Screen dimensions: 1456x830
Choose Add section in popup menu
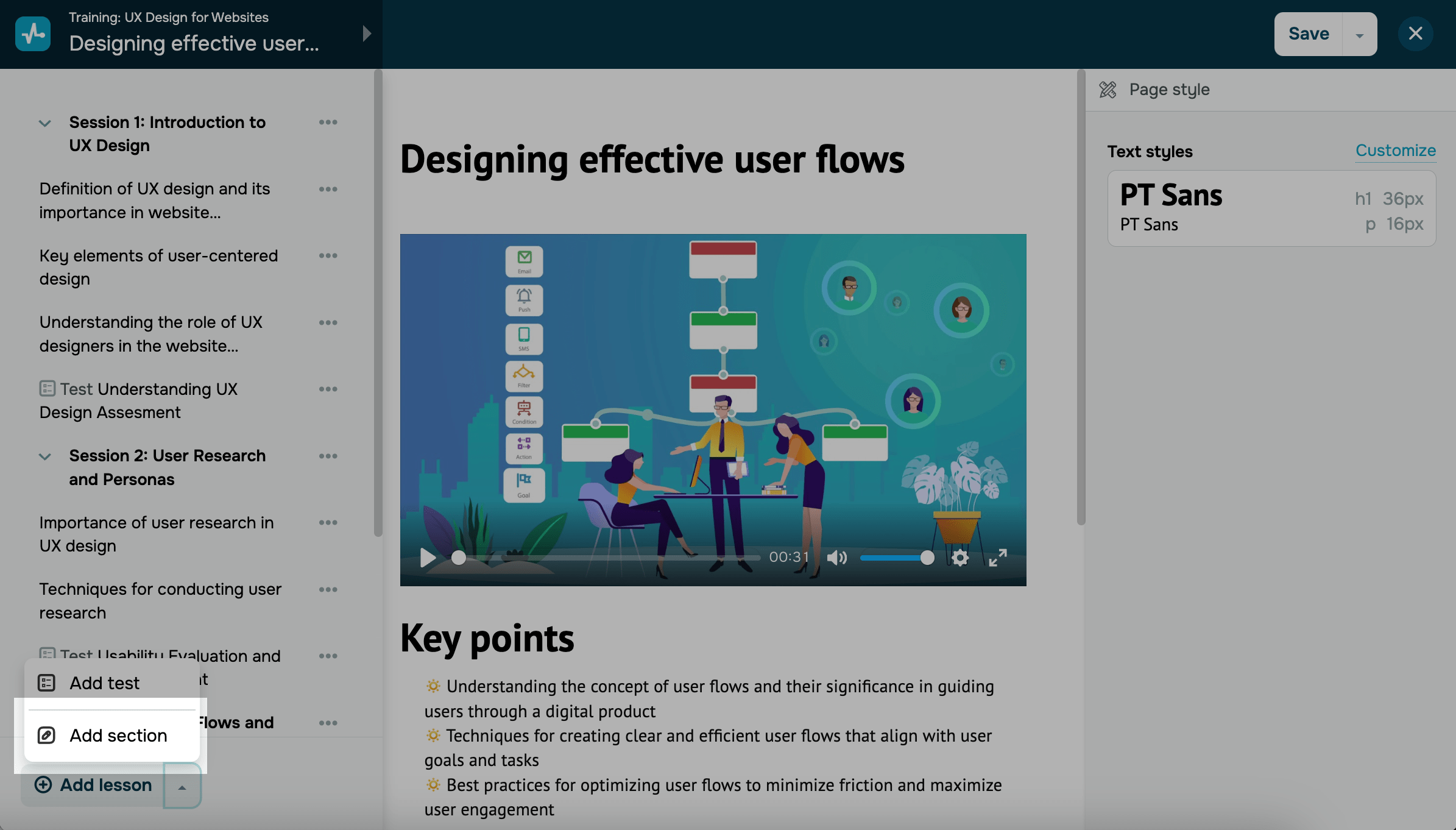click(x=118, y=736)
